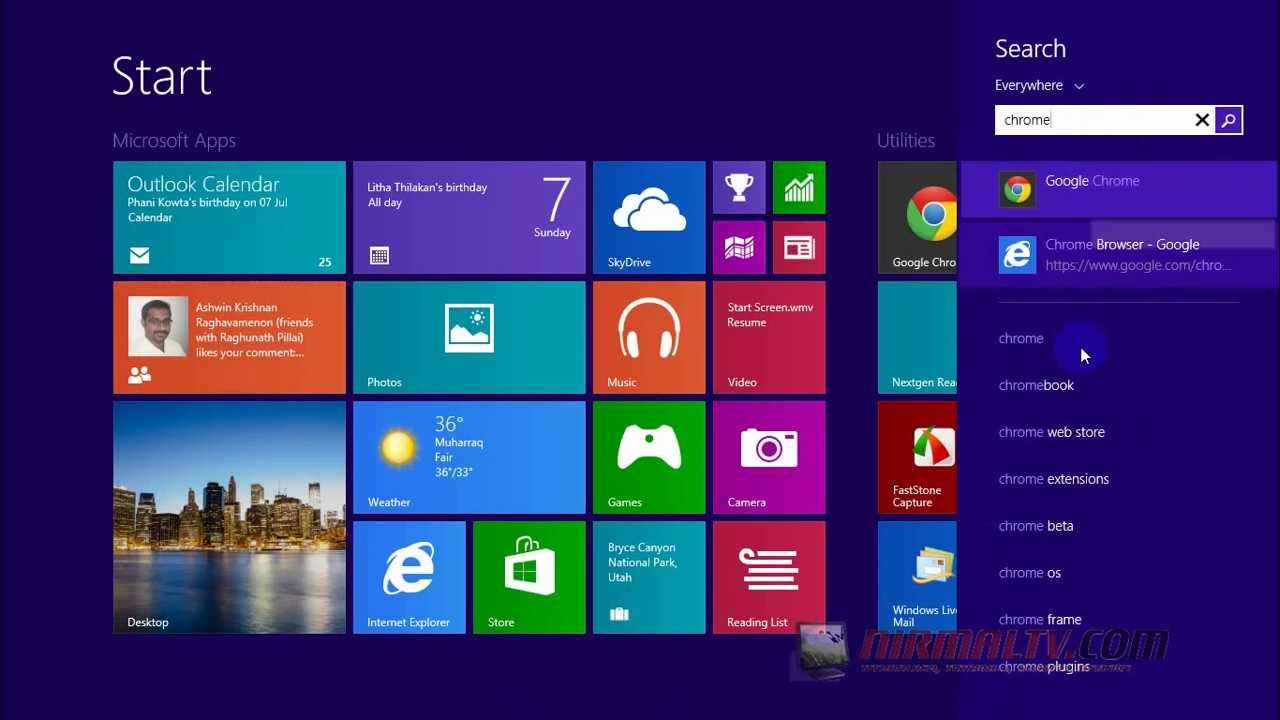
Task: Open the Nextgen Reader tile
Action: click(x=917, y=337)
